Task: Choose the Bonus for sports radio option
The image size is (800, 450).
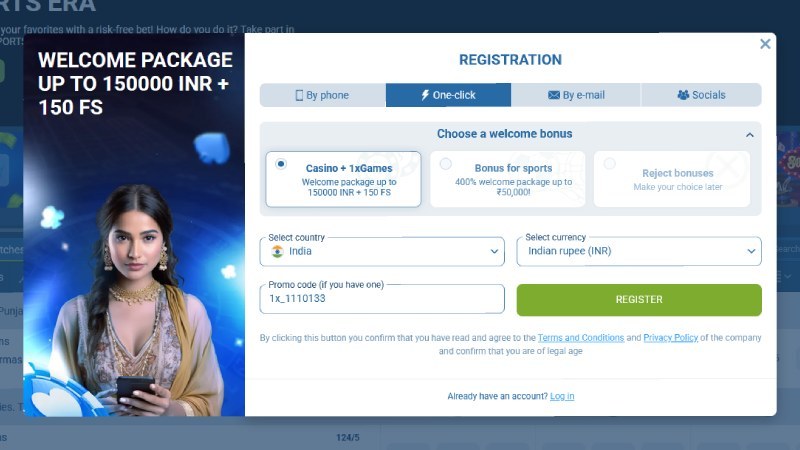Action: pyautogui.click(x=445, y=164)
